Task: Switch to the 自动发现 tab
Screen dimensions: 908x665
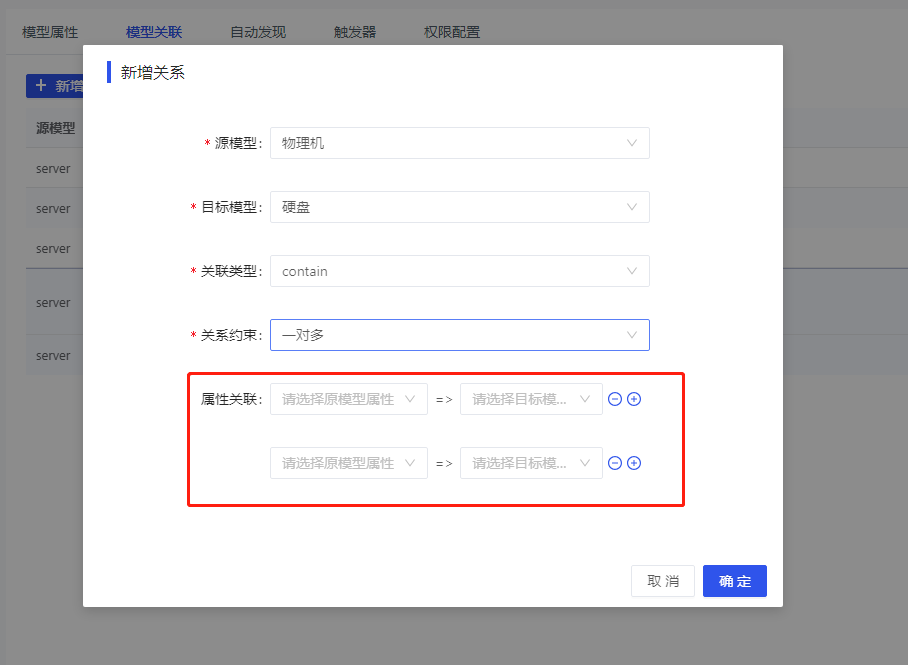Action: pos(259,31)
